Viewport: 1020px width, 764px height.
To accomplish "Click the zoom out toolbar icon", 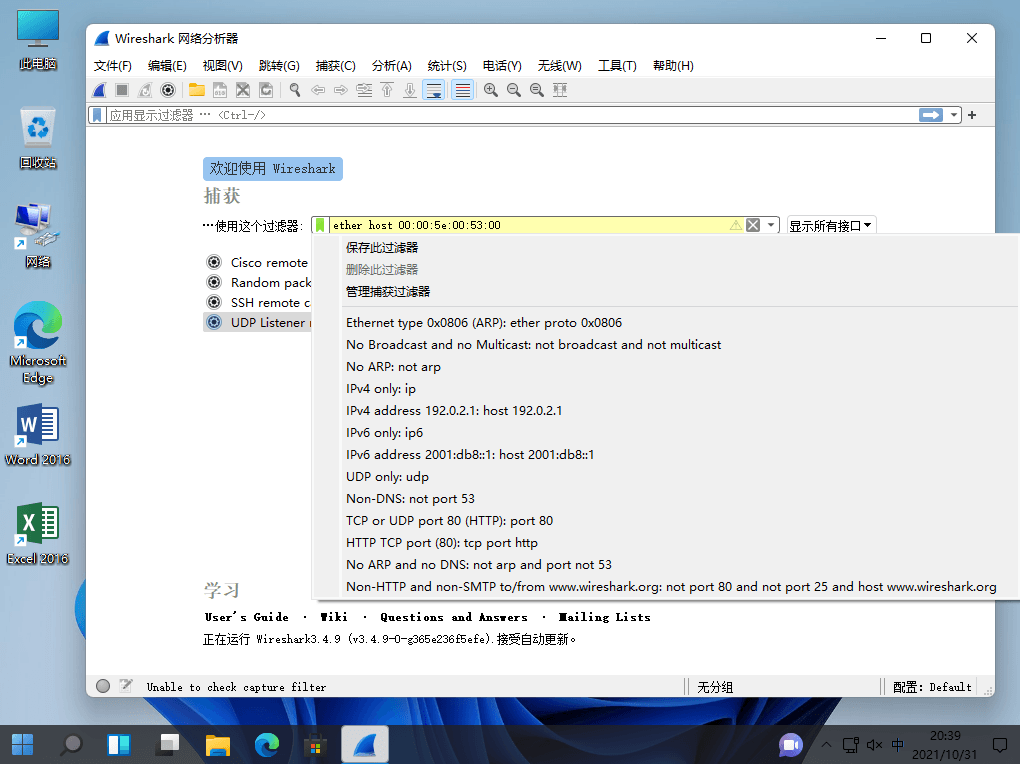I will click(x=514, y=90).
